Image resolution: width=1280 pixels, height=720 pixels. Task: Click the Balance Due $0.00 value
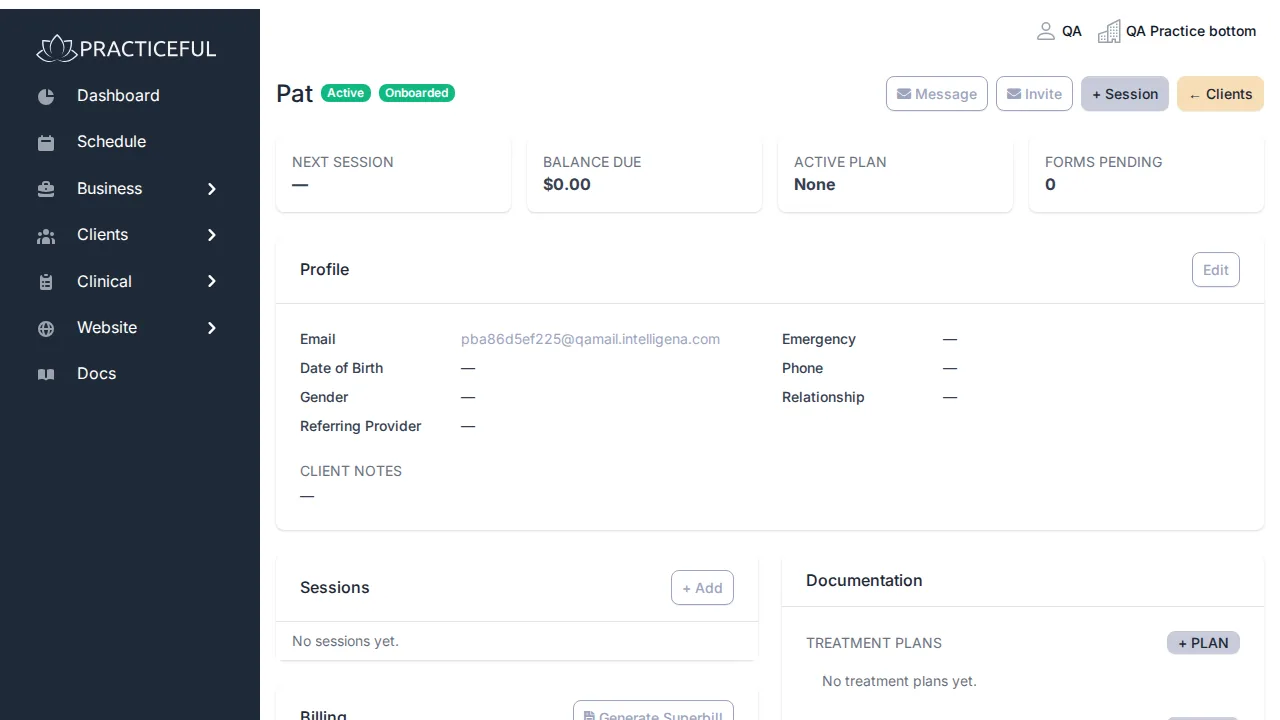point(567,185)
